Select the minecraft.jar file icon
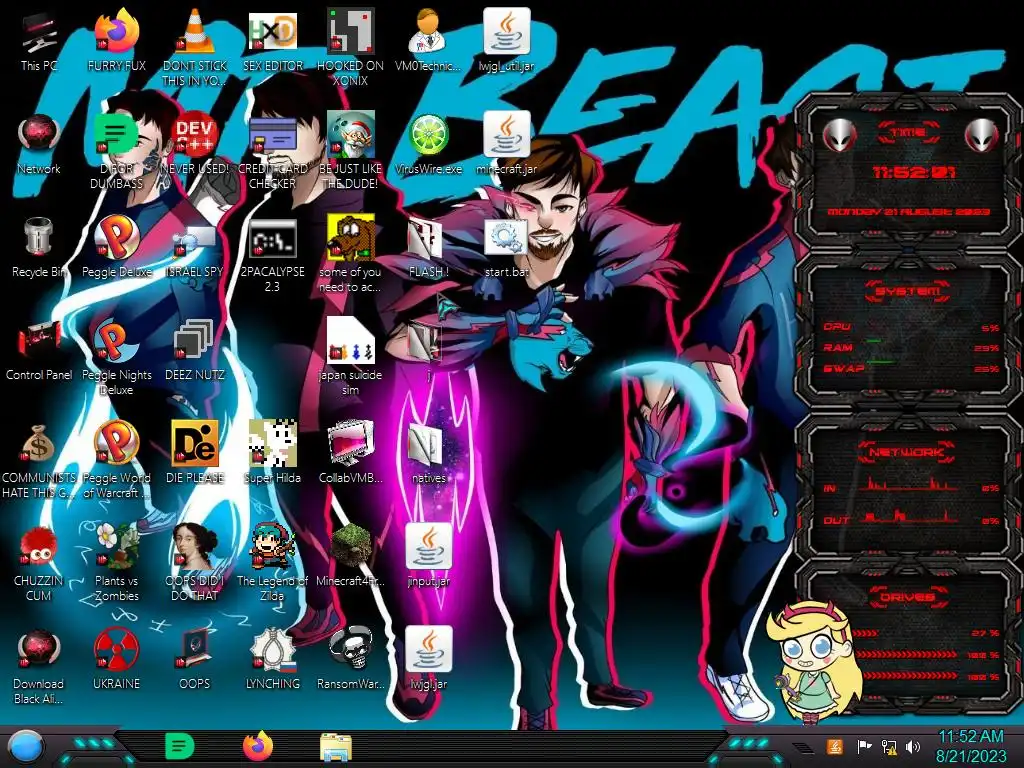Image resolution: width=1024 pixels, height=768 pixels. pos(506,135)
